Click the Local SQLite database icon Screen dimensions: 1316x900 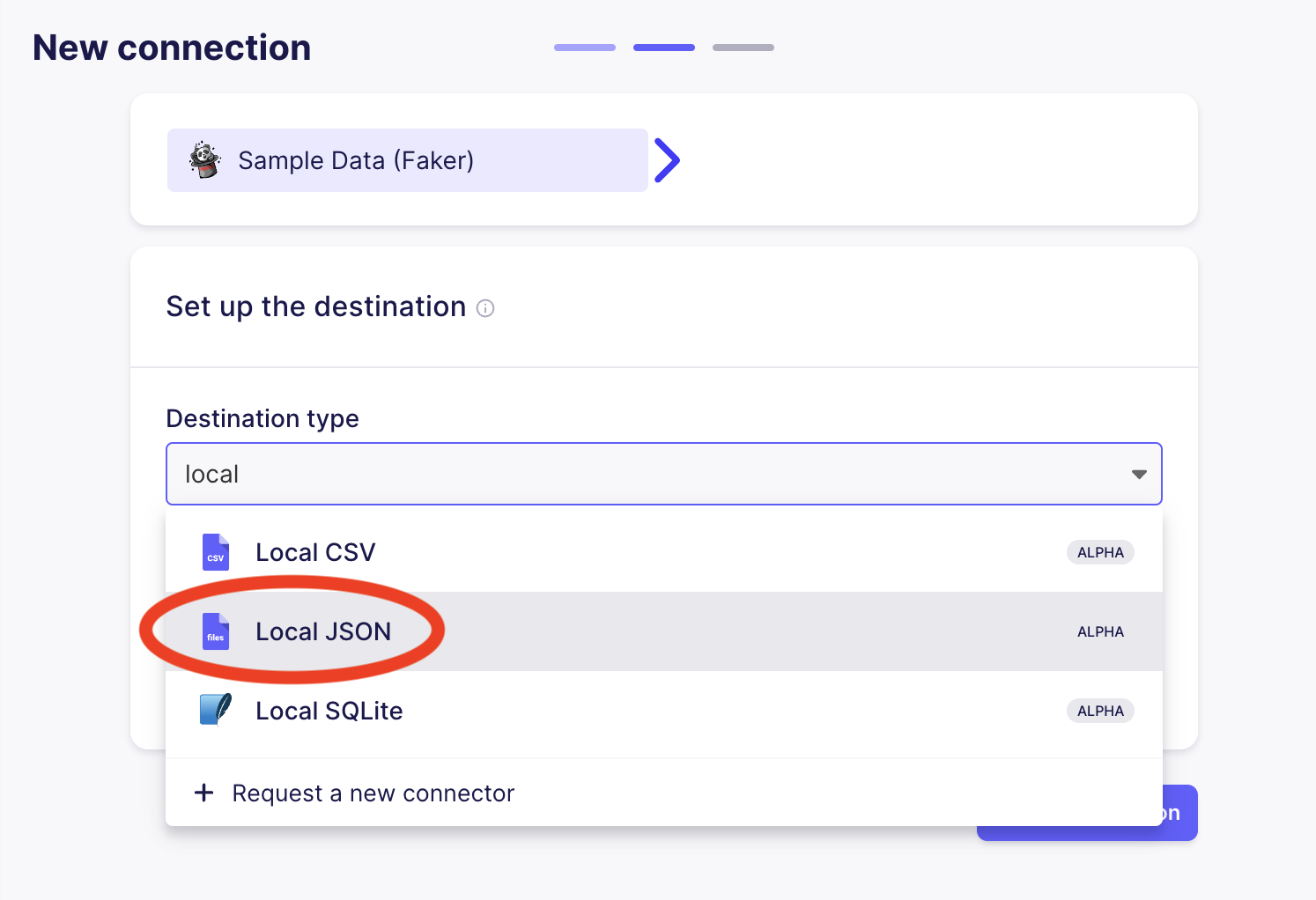tap(216, 711)
